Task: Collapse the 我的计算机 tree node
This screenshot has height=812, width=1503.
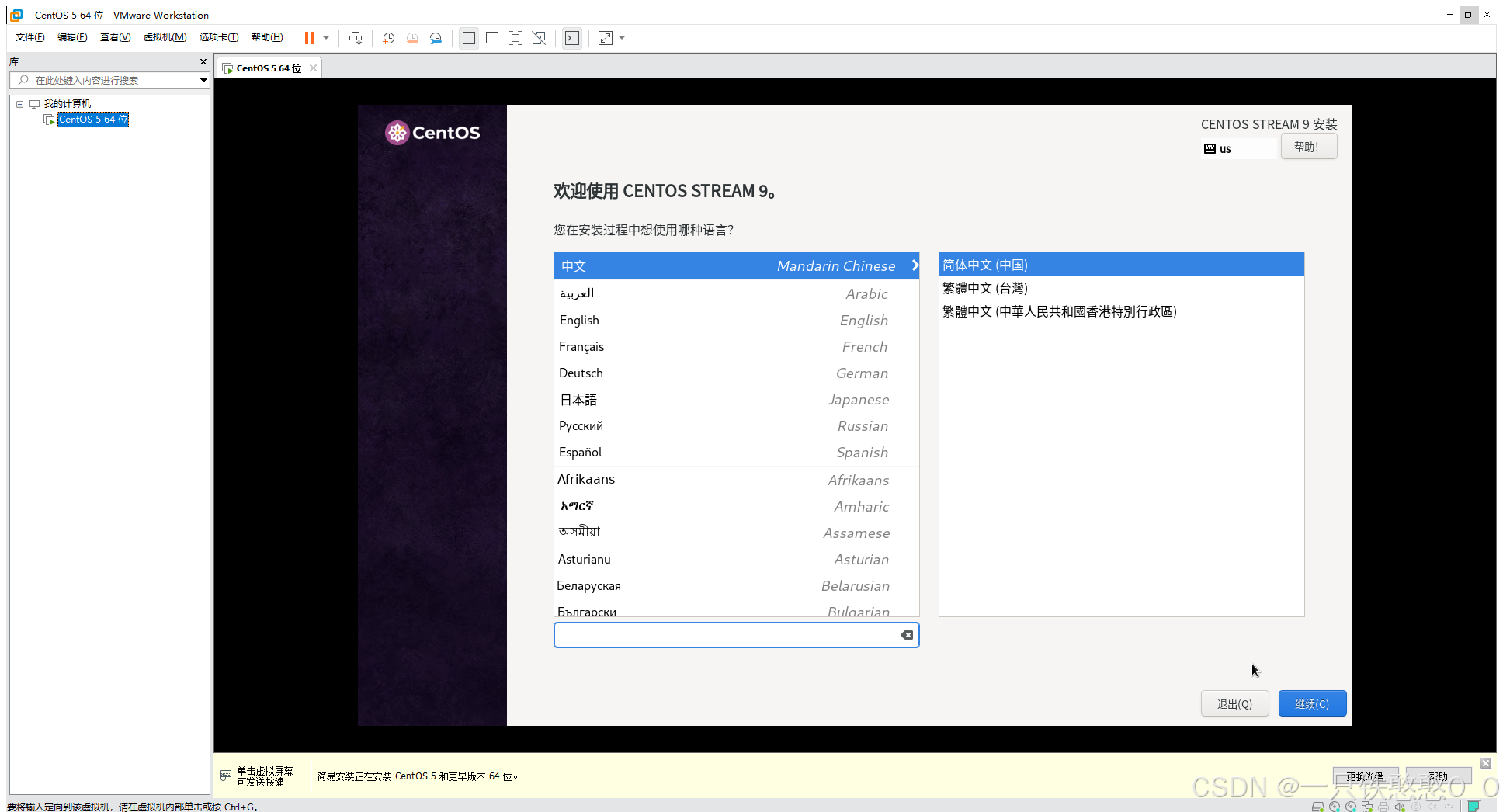Action: coord(19,104)
